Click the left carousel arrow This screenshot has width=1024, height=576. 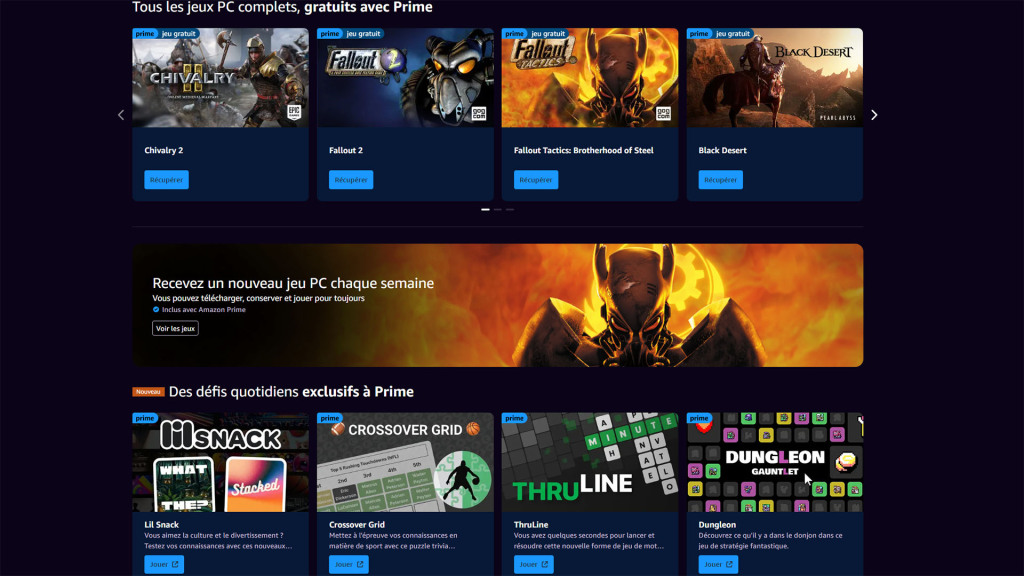(x=121, y=115)
